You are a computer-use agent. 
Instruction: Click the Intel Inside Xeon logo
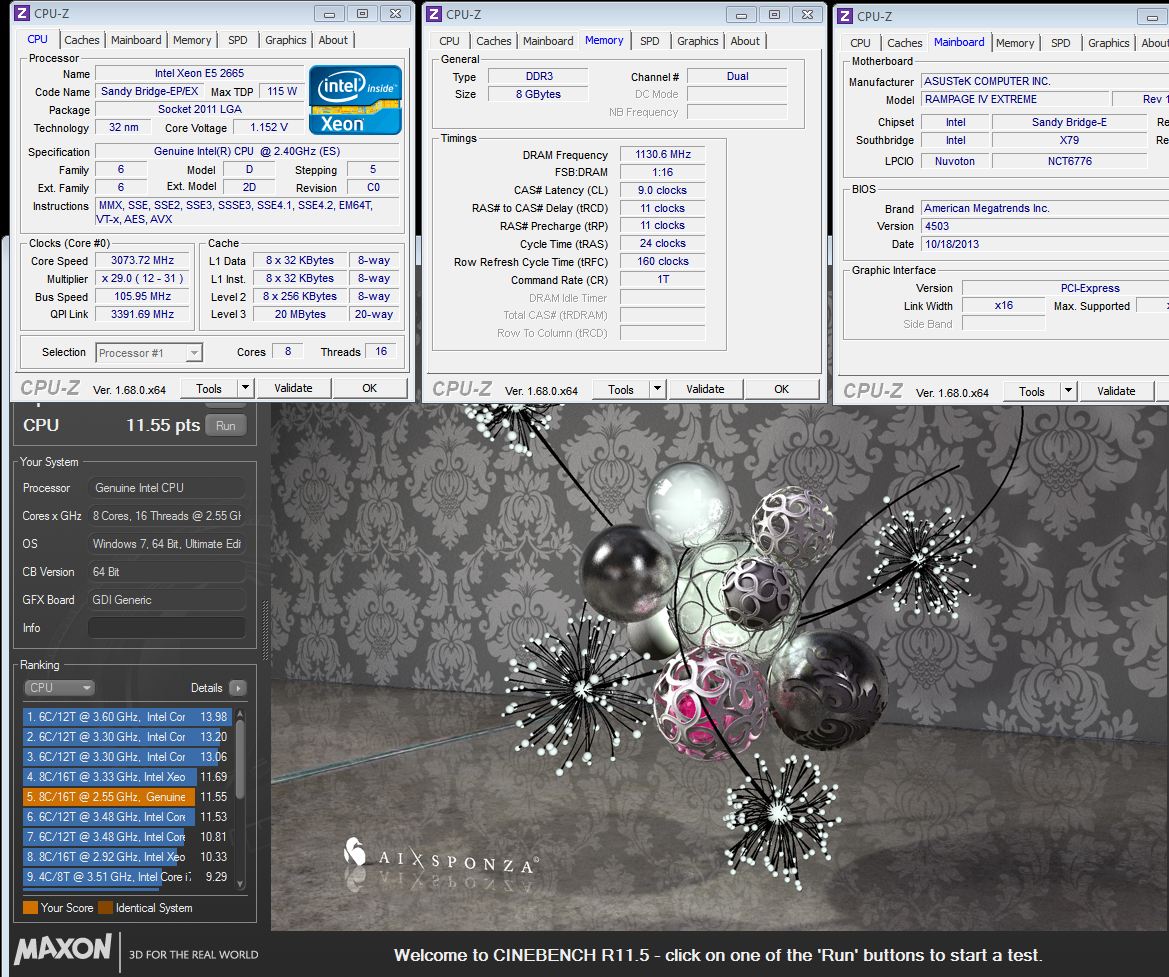click(x=355, y=100)
